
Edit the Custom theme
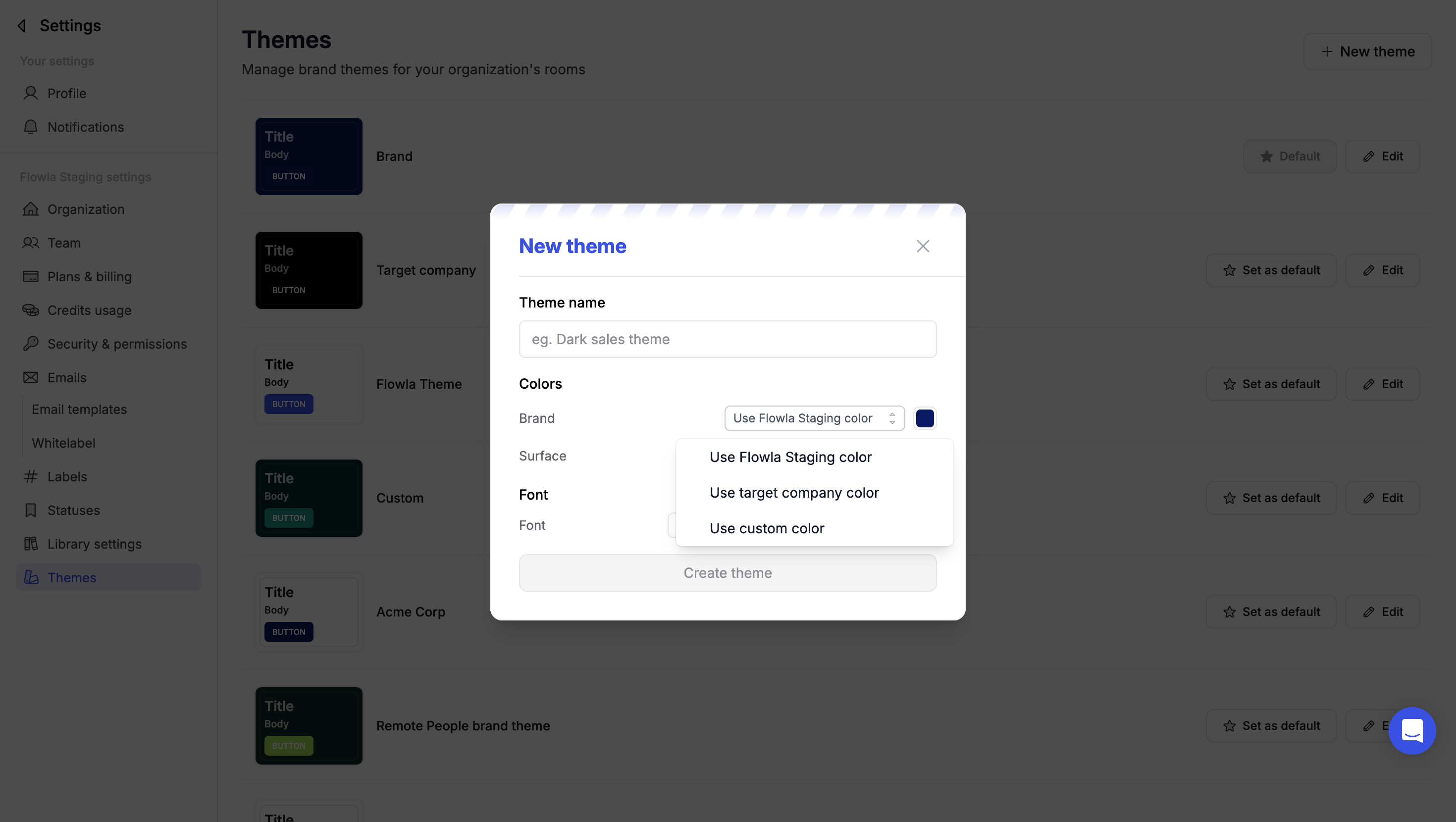pos(1382,498)
